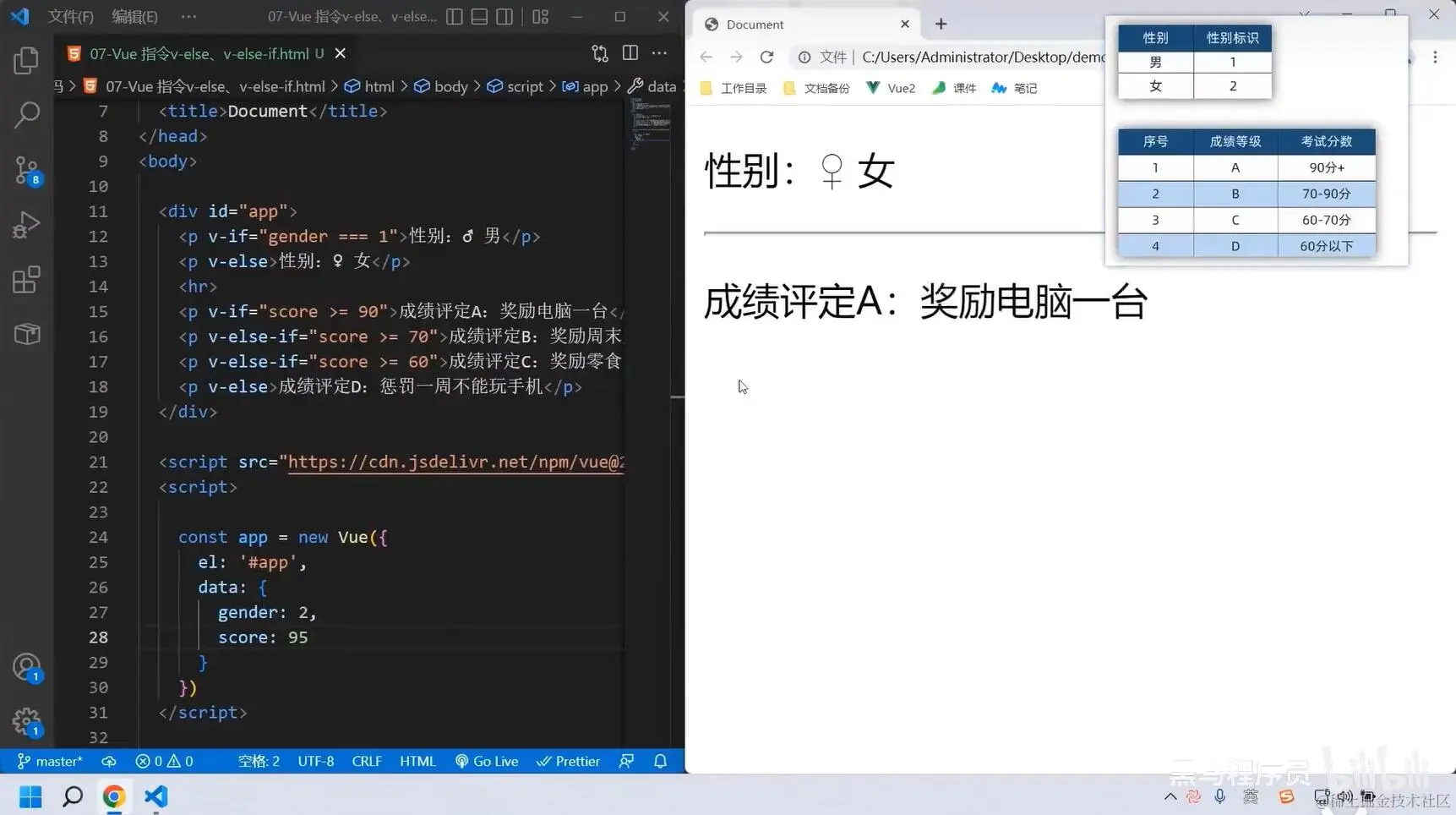Open the editor more actions menu
Image resolution: width=1456 pixels, height=815 pixels.
click(x=659, y=52)
